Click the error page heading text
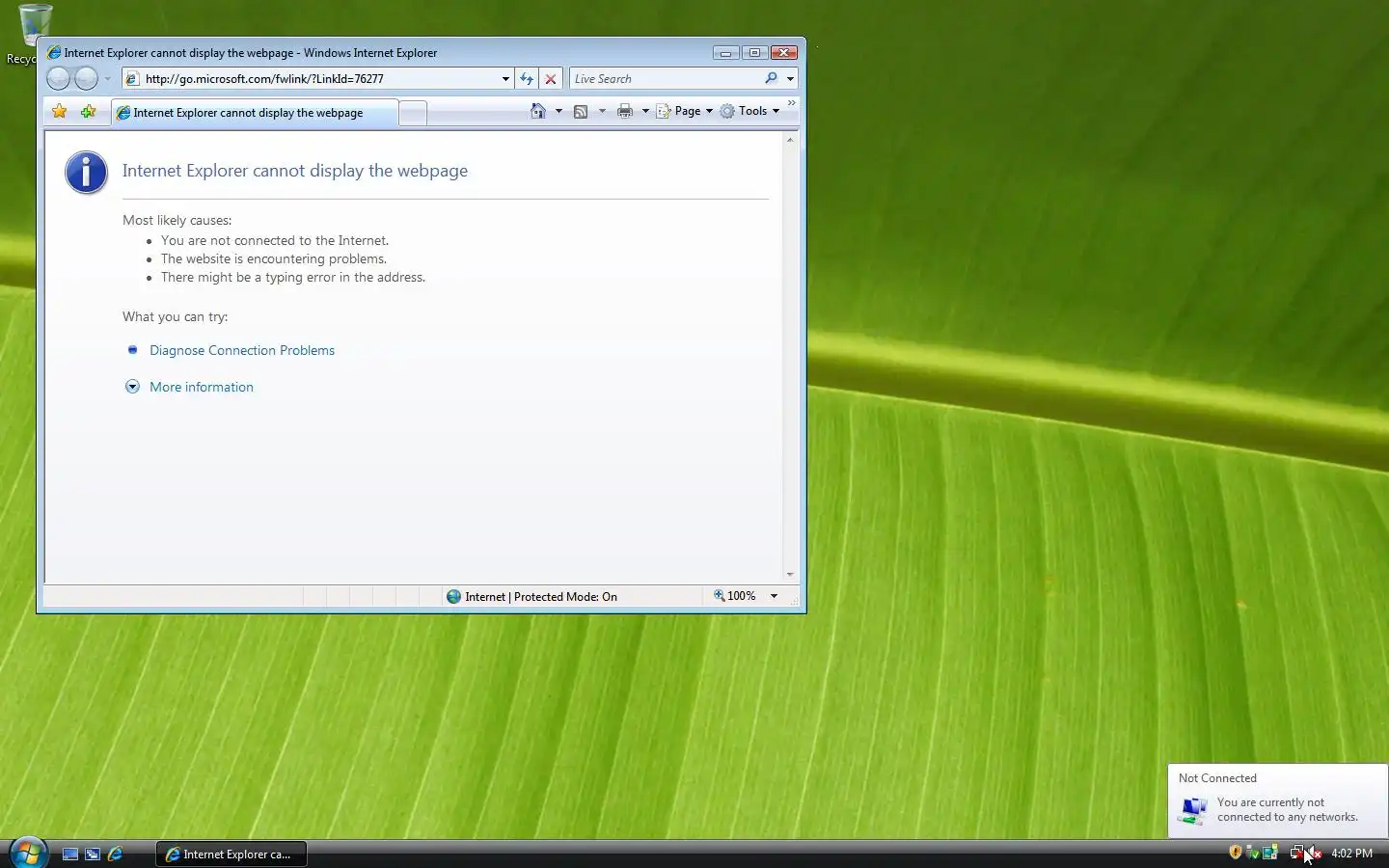 pos(295,171)
